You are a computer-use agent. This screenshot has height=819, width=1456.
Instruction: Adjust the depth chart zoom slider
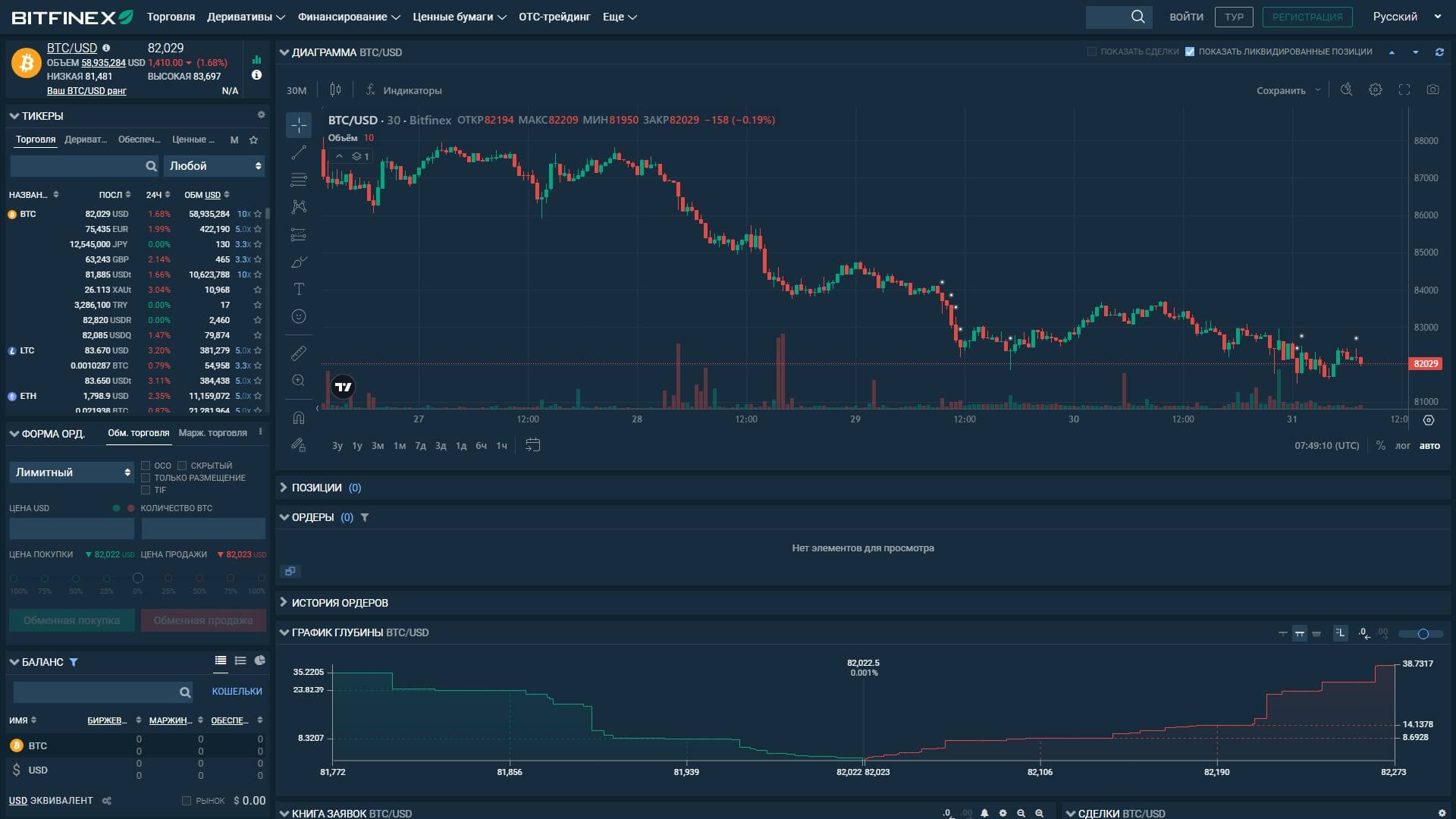(1423, 634)
